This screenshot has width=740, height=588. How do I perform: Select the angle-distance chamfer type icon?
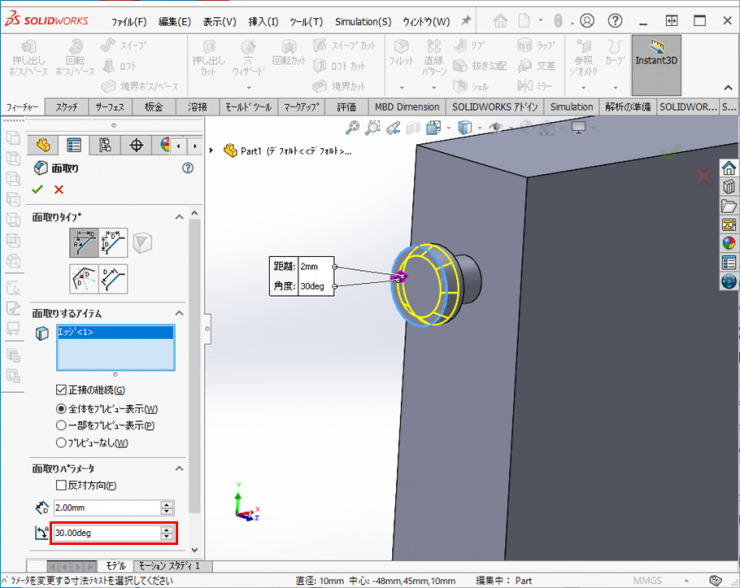pyautogui.click(x=84, y=242)
